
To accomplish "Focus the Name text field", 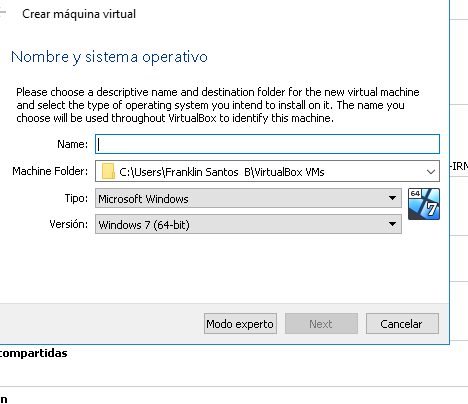I will (x=267, y=144).
